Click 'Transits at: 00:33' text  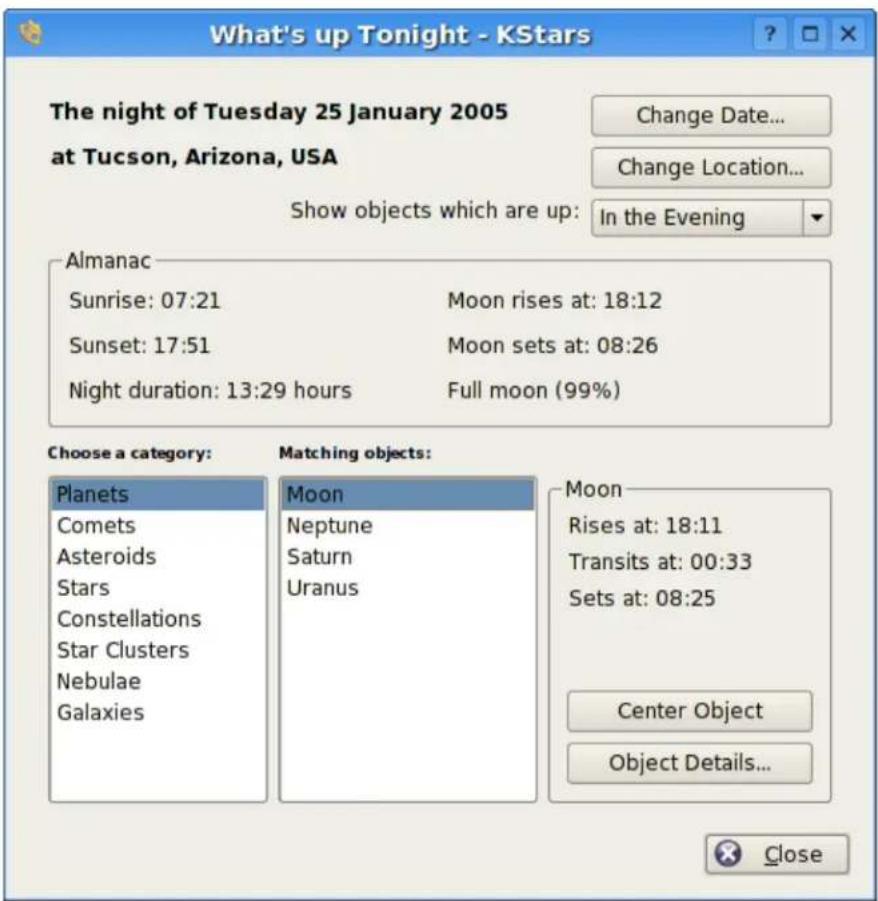660,561
